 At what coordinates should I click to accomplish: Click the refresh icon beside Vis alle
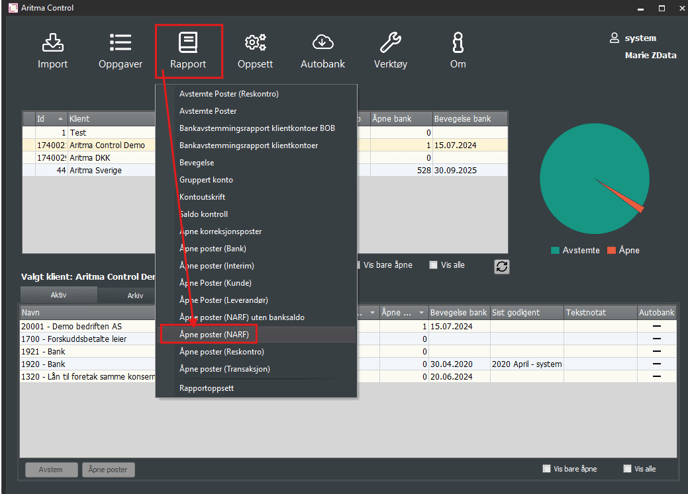[502, 266]
